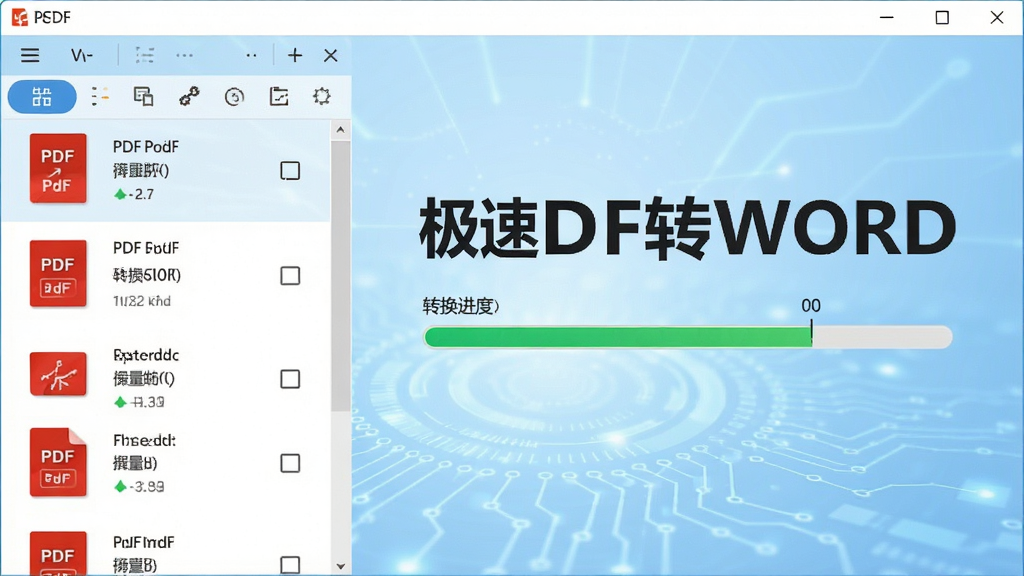
Task: Click scrollbar down arrow in file list
Action: pyautogui.click(x=340, y=566)
